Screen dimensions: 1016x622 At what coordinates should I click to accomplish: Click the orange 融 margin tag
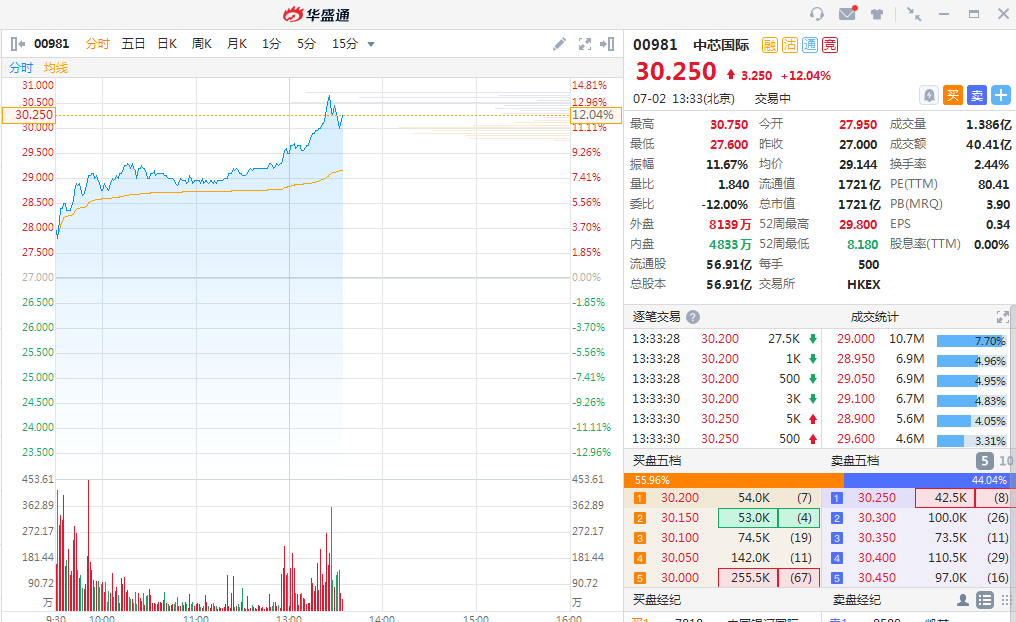769,45
